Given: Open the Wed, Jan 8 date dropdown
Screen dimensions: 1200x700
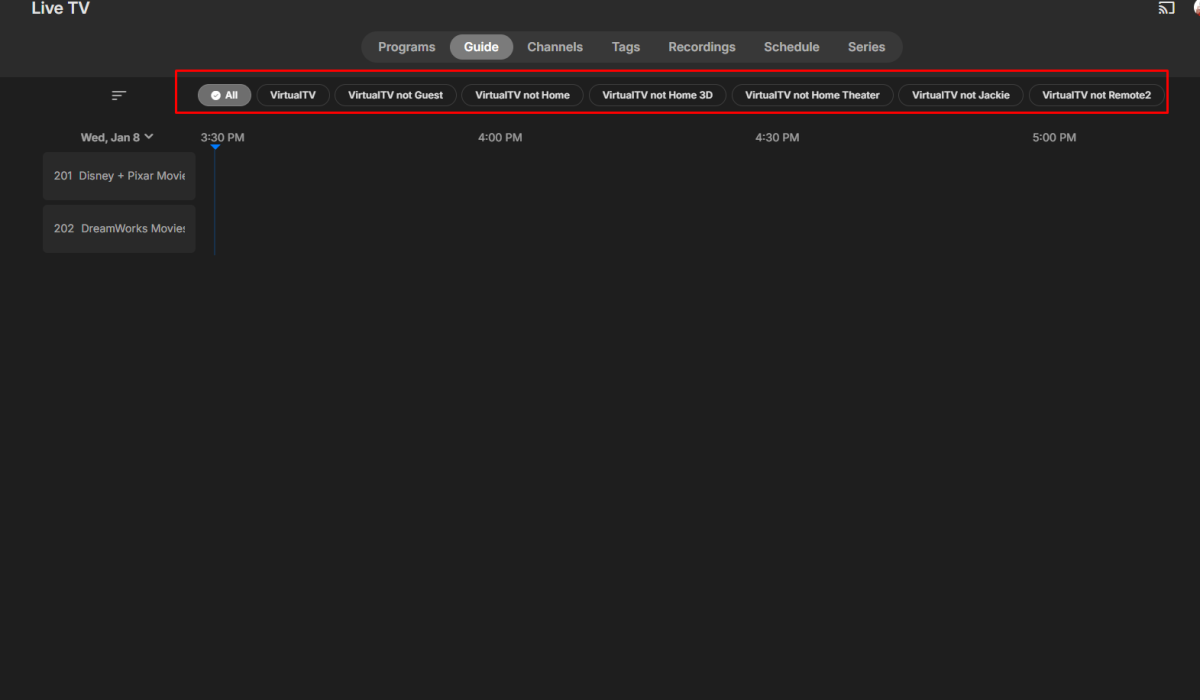Looking at the screenshot, I should tap(117, 137).
